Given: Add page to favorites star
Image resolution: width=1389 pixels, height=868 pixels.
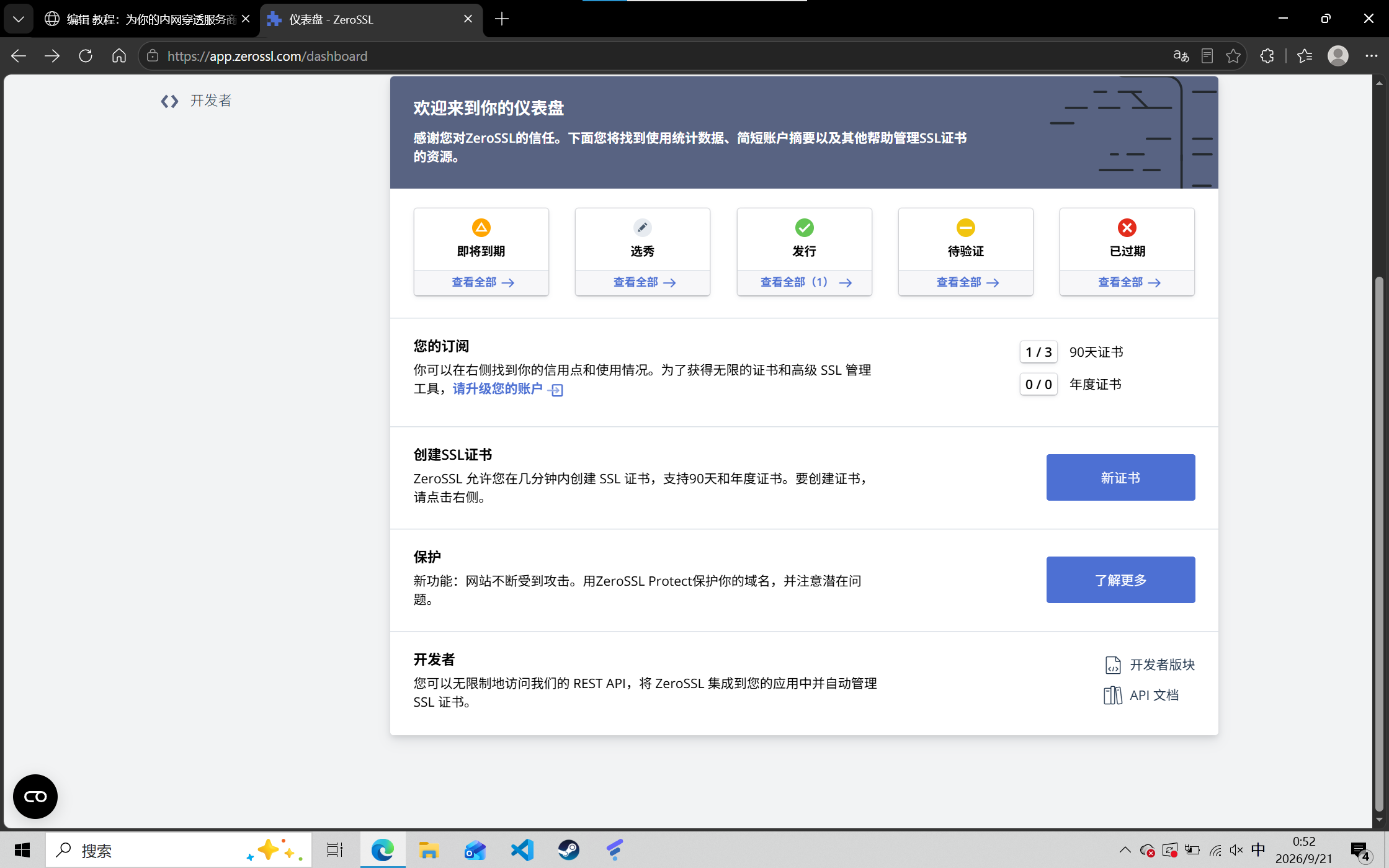Looking at the screenshot, I should coord(1233,56).
